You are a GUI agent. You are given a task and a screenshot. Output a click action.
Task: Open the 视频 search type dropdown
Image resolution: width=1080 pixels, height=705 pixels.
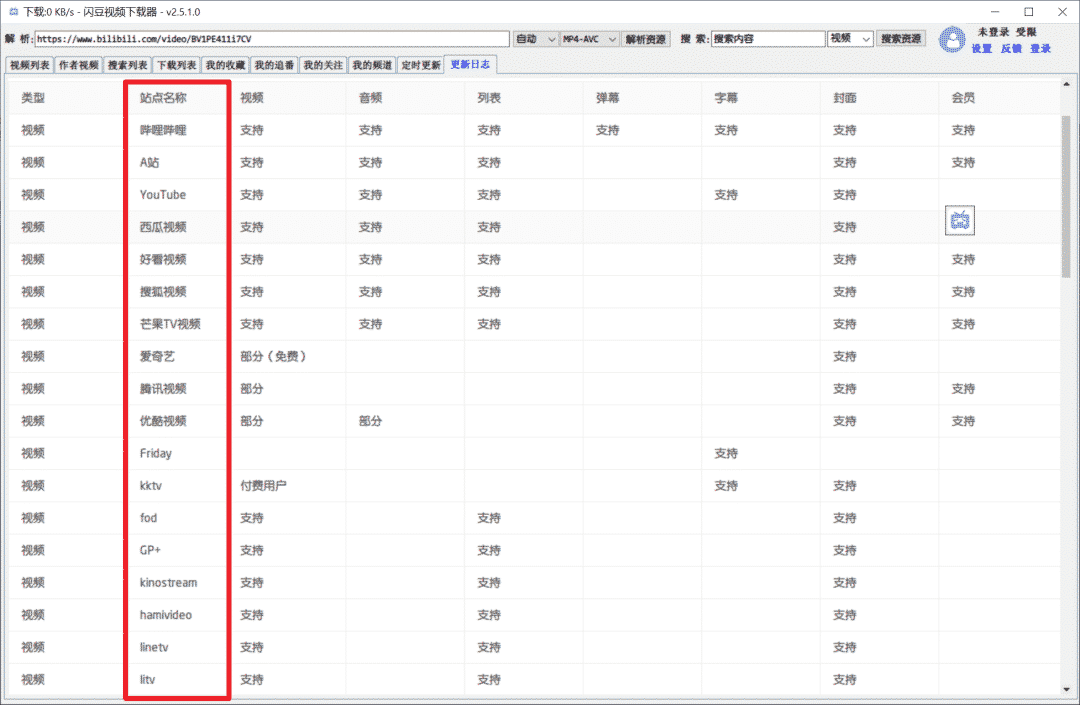850,39
